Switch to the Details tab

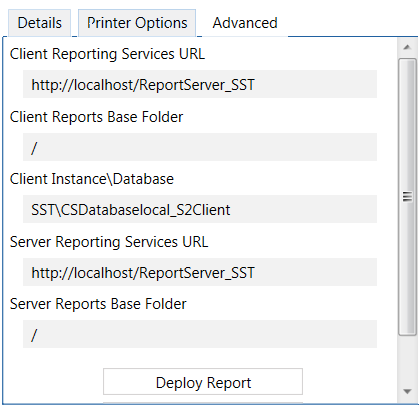pyautogui.click(x=39, y=23)
